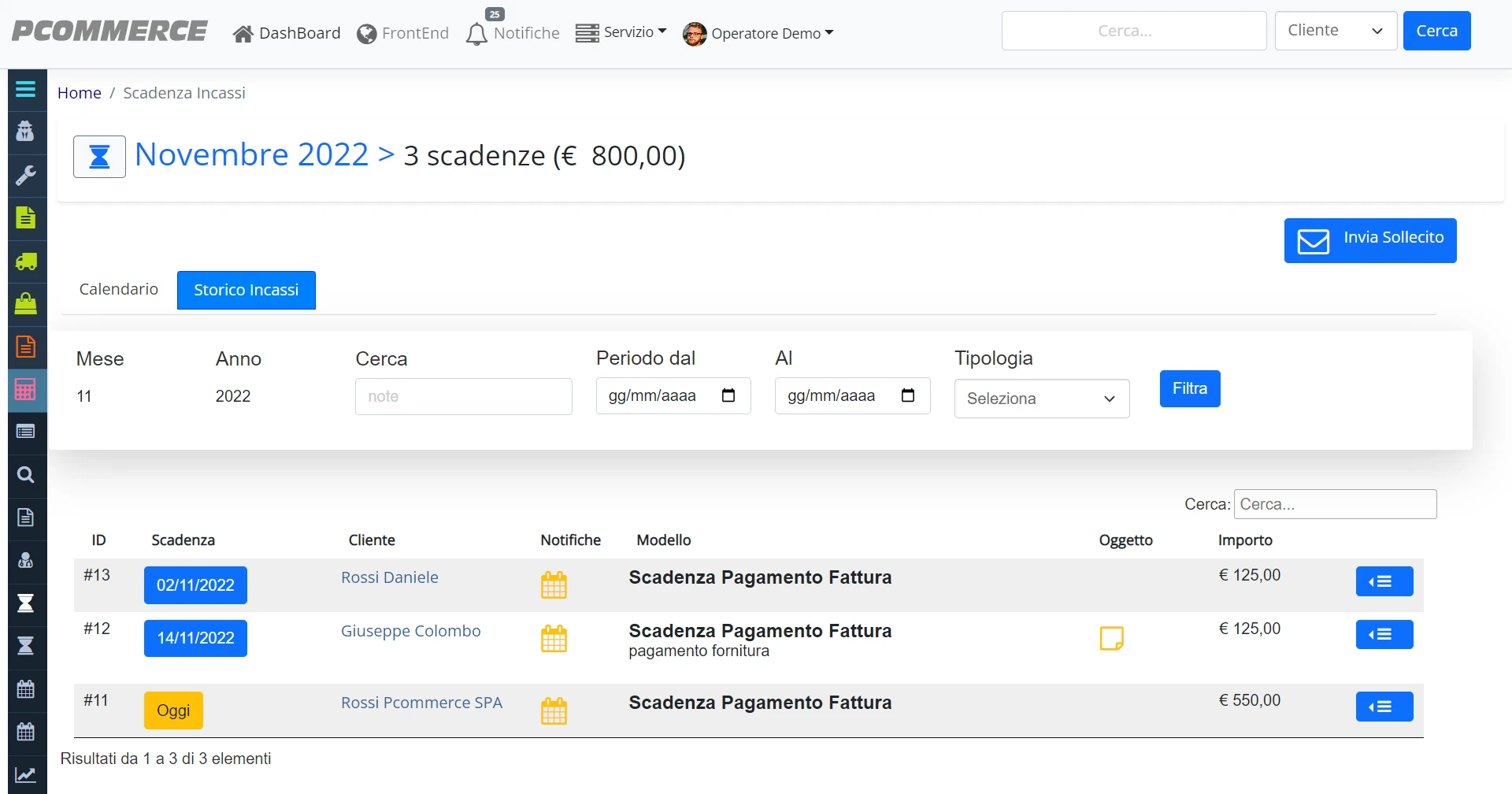Open the delivery truck sidebar icon
Image resolution: width=1512 pixels, height=794 pixels.
[25, 261]
